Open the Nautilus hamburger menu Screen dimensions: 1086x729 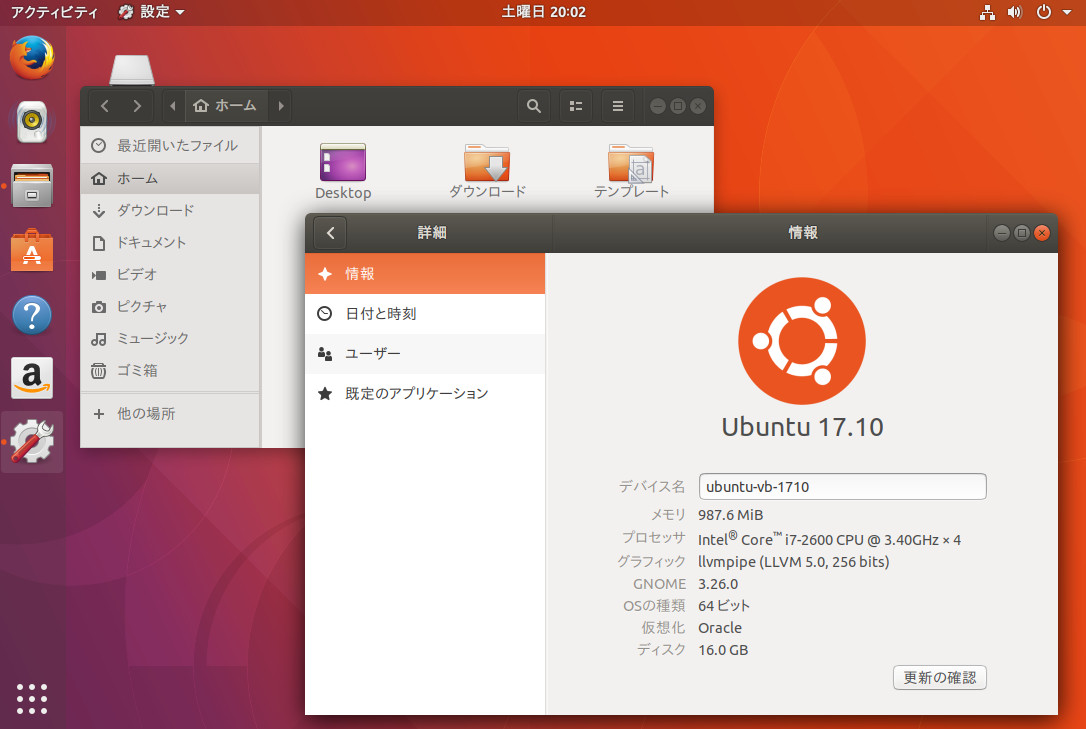617,105
